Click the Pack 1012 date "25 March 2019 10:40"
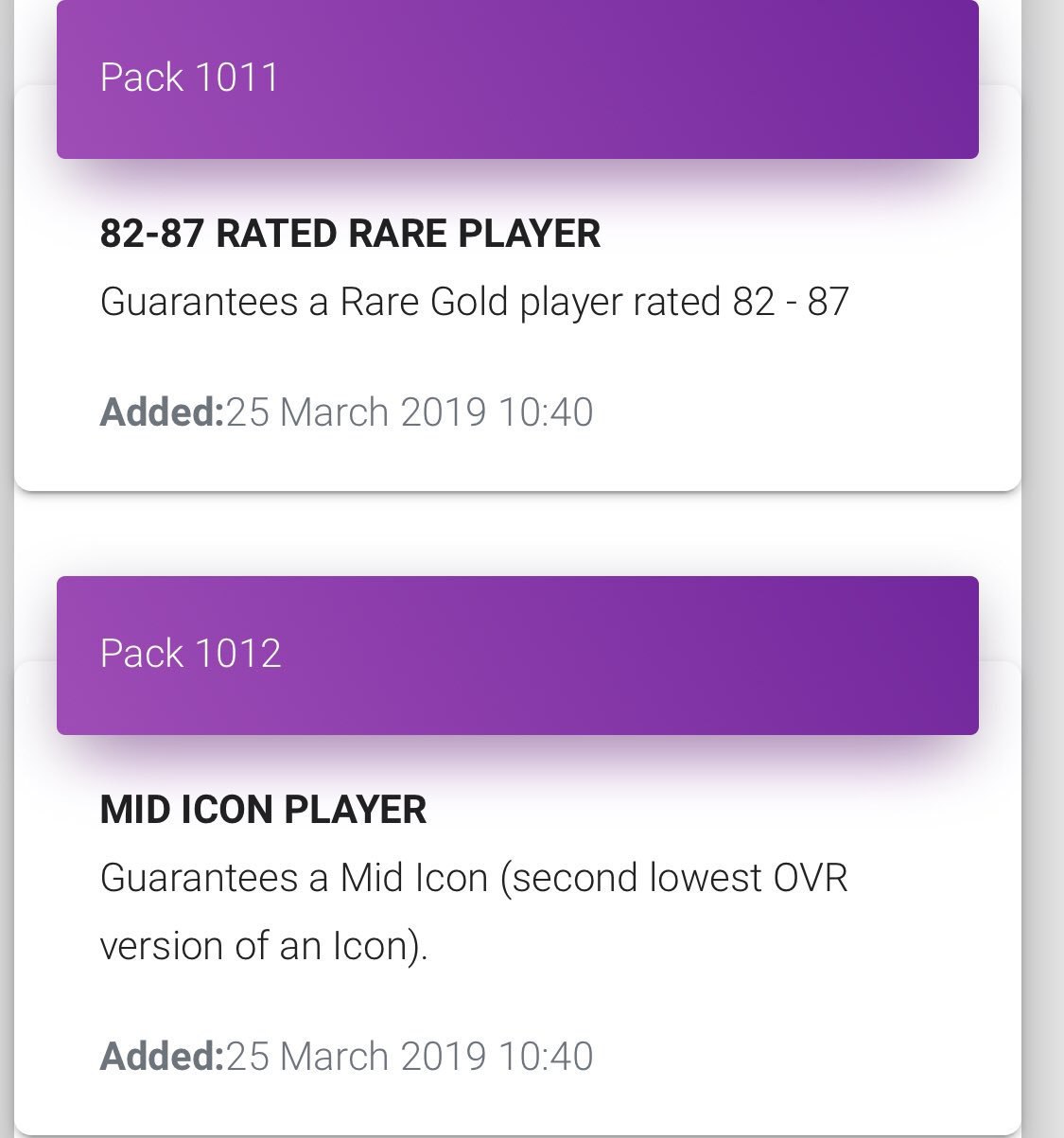The image size is (1064, 1138). (410, 1056)
